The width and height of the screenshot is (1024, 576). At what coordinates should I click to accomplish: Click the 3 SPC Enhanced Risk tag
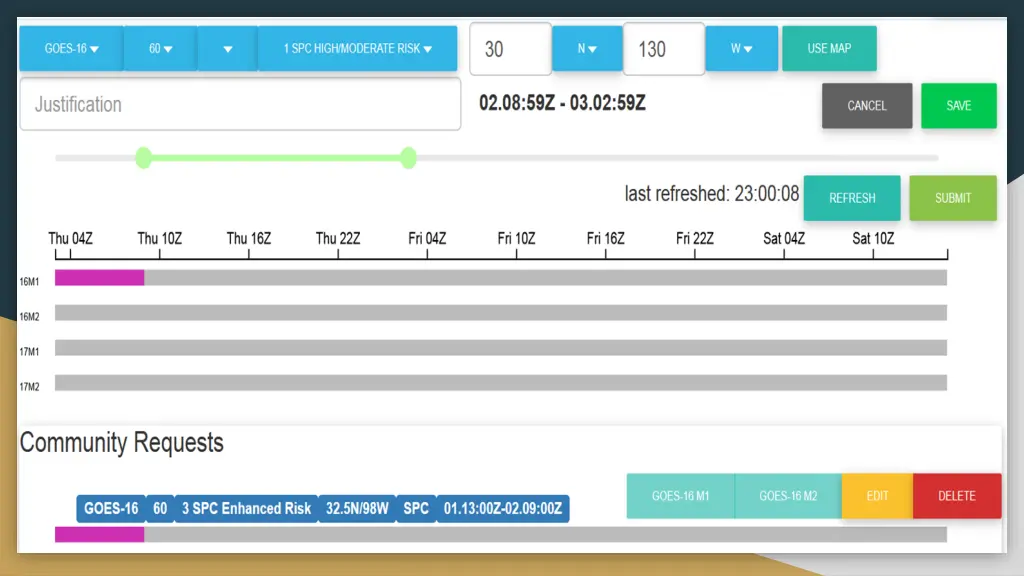[x=246, y=509]
